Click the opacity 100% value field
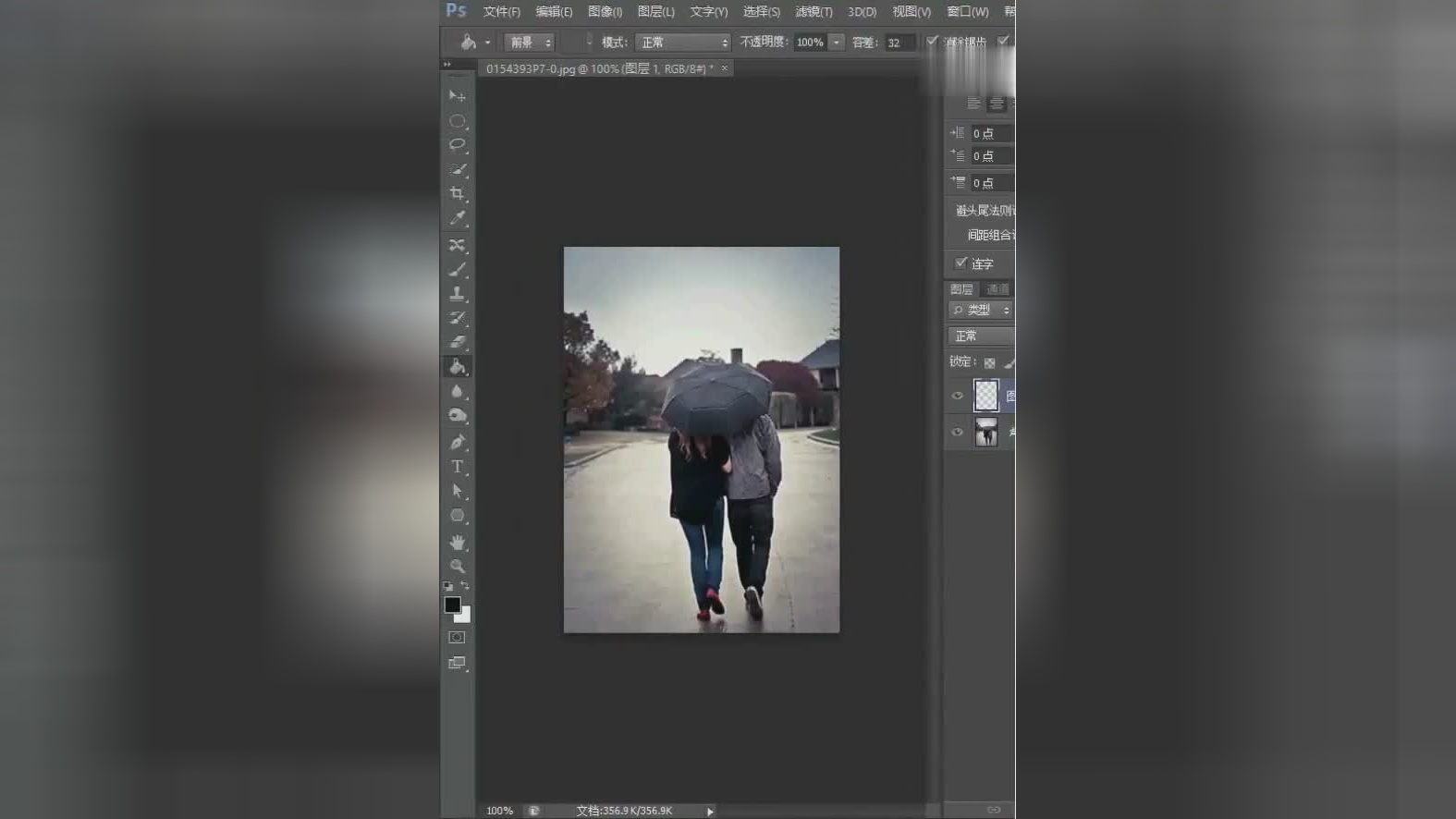Viewport: 1456px width, 819px height. point(810,43)
